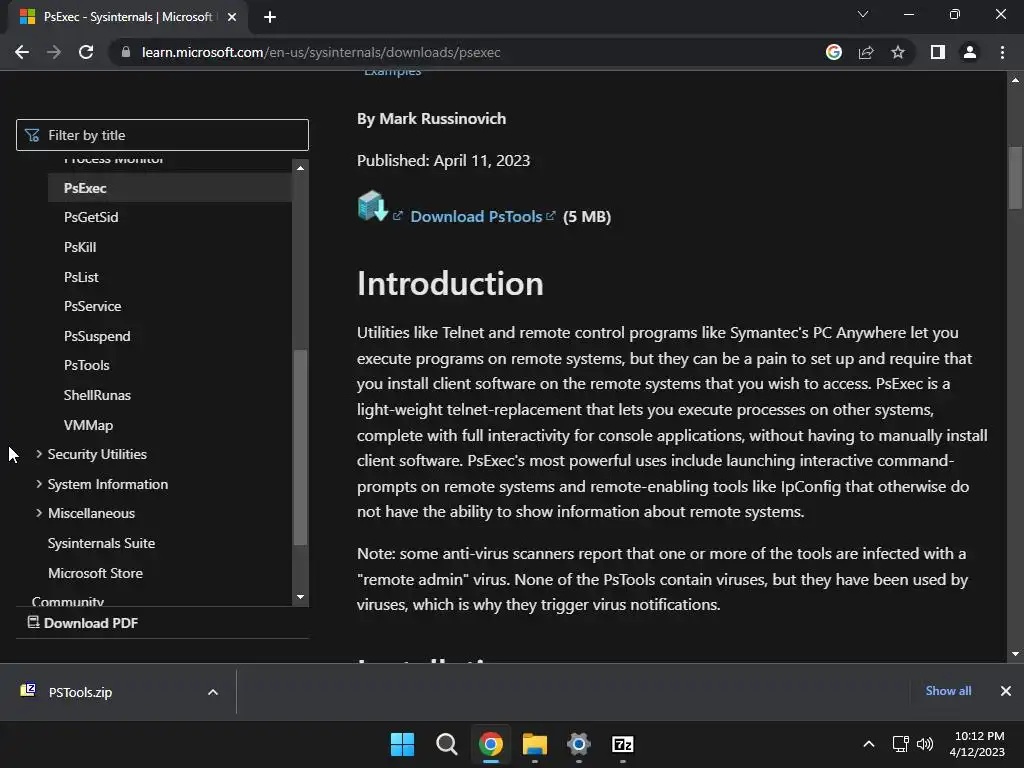Click the sidebar scroll down arrow

(x=300, y=597)
